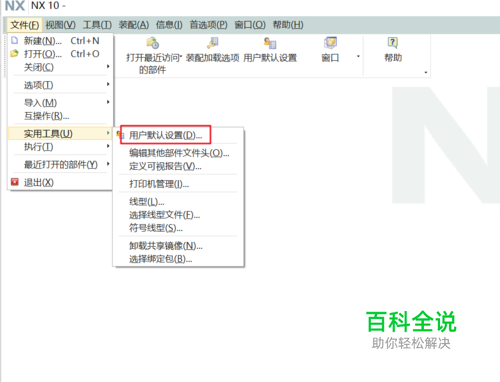Choose 退出(X) to exit NX
The width and height of the screenshot is (500, 382).
(61, 182)
